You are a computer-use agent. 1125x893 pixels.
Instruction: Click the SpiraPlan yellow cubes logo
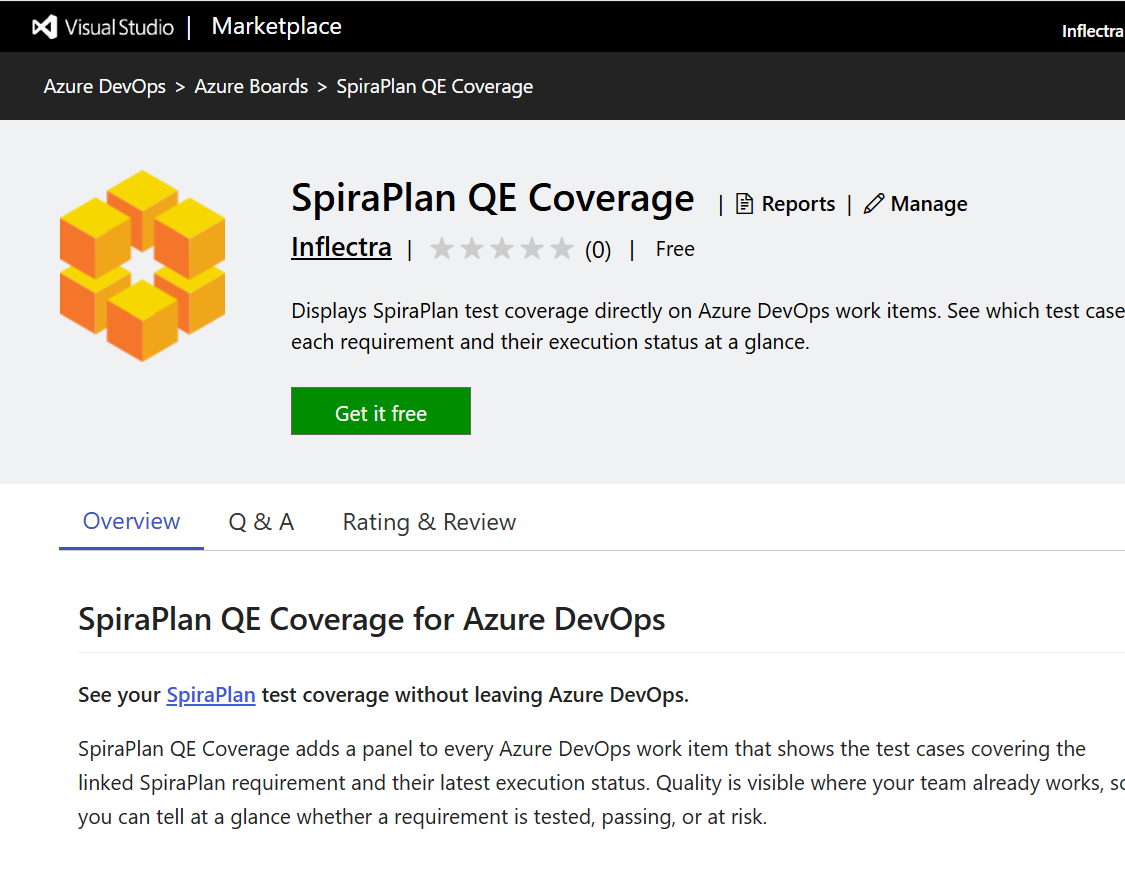[x=142, y=266]
